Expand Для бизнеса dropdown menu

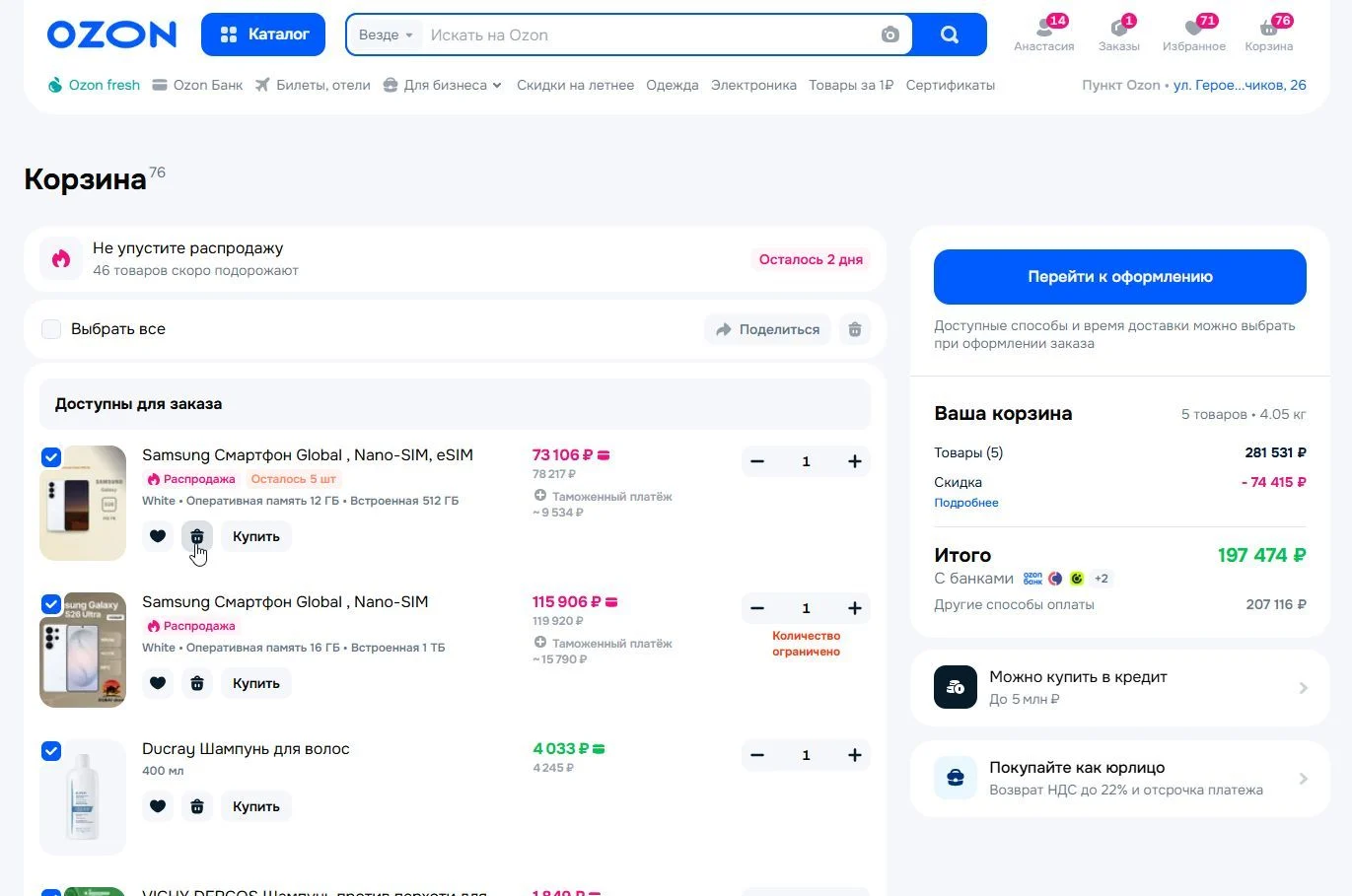tap(443, 85)
